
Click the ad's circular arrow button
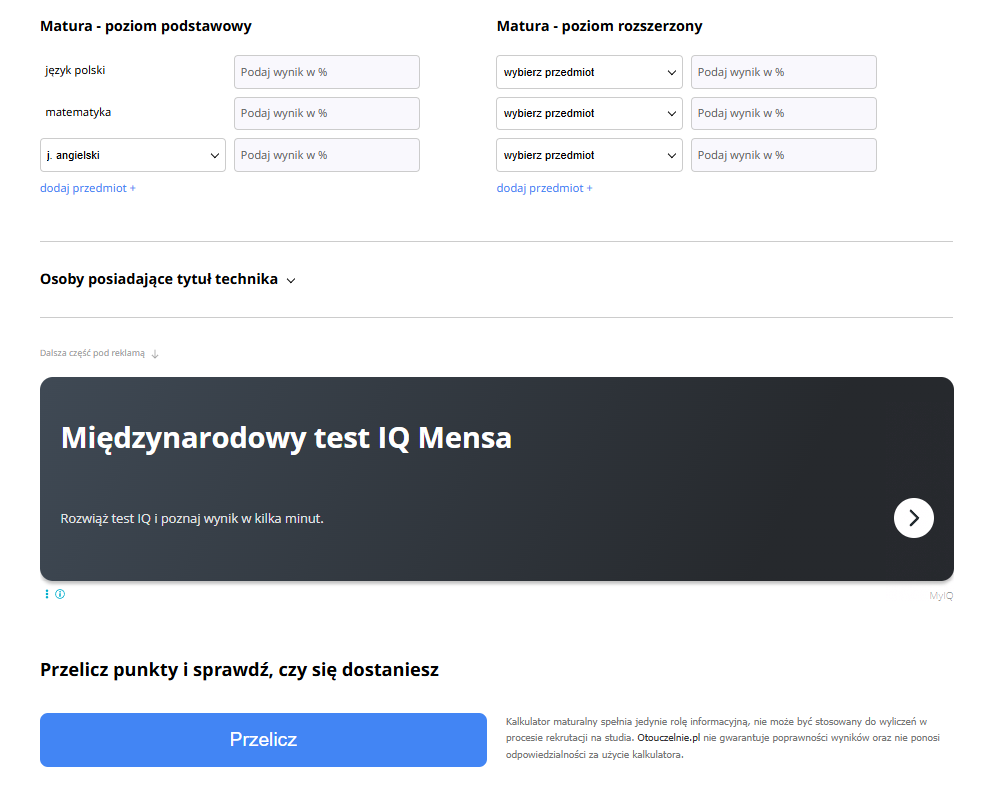click(x=913, y=518)
